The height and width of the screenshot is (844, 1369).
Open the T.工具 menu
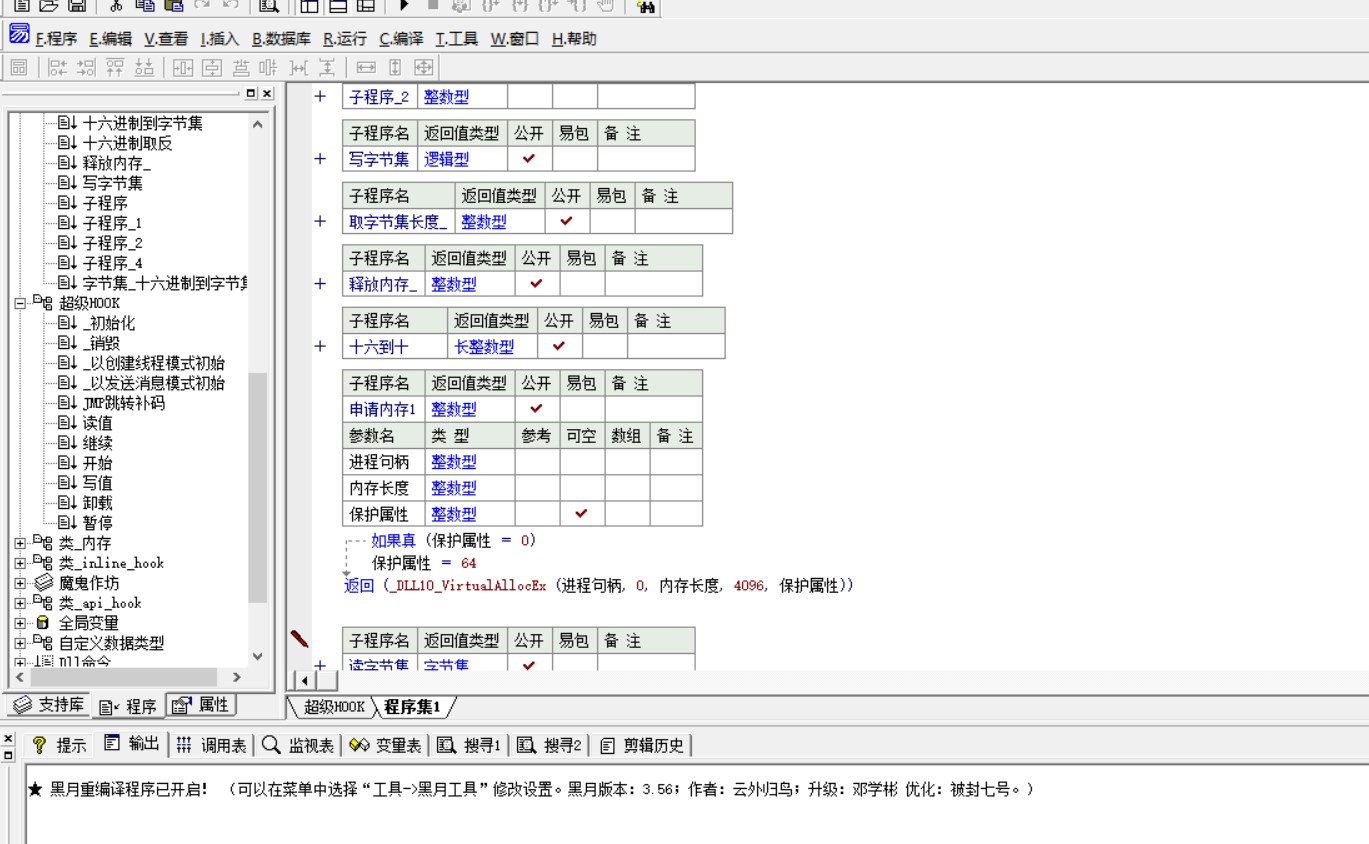456,39
